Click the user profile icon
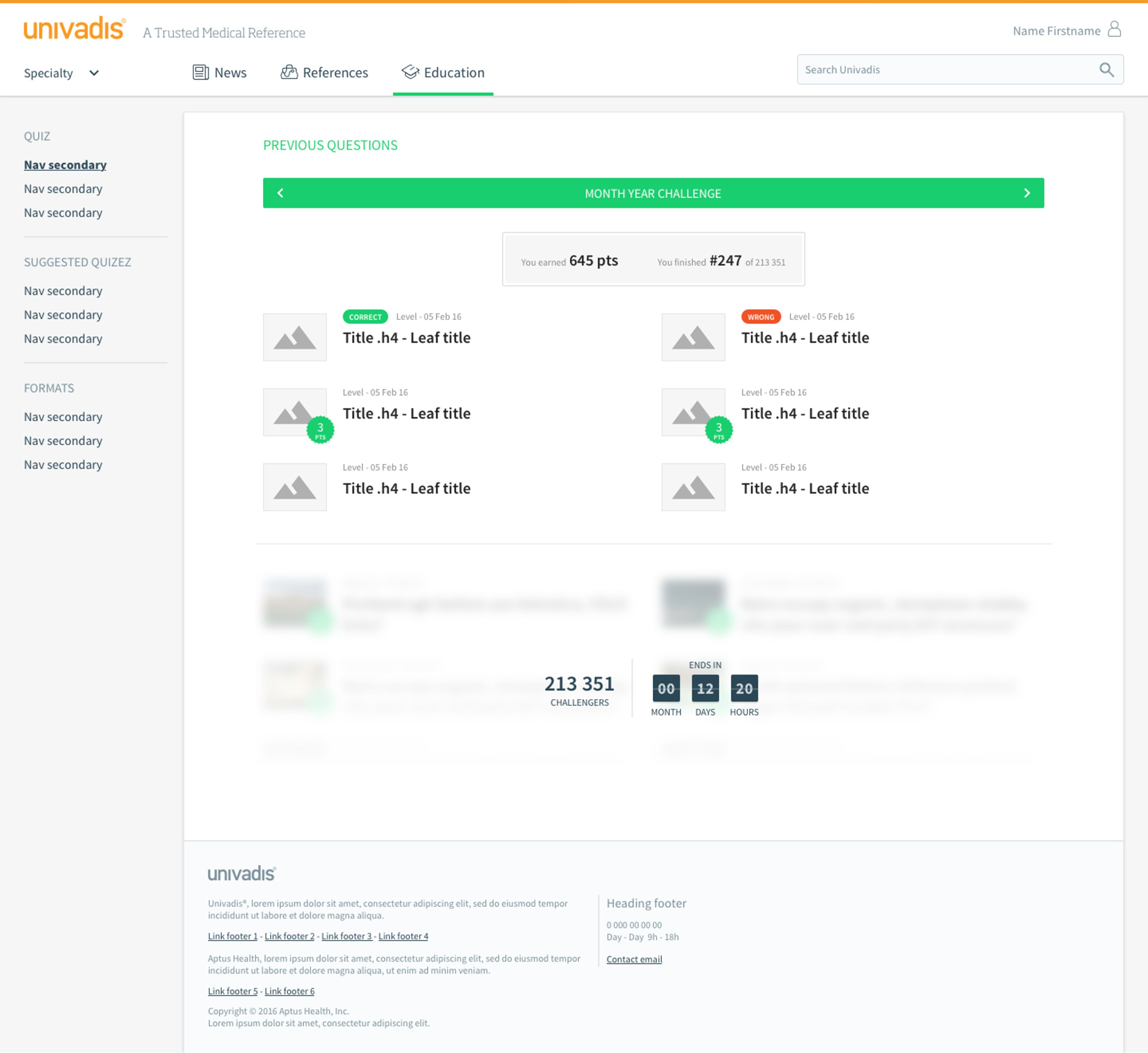Image resolution: width=1148 pixels, height=1053 pixels. [1114, 29]
